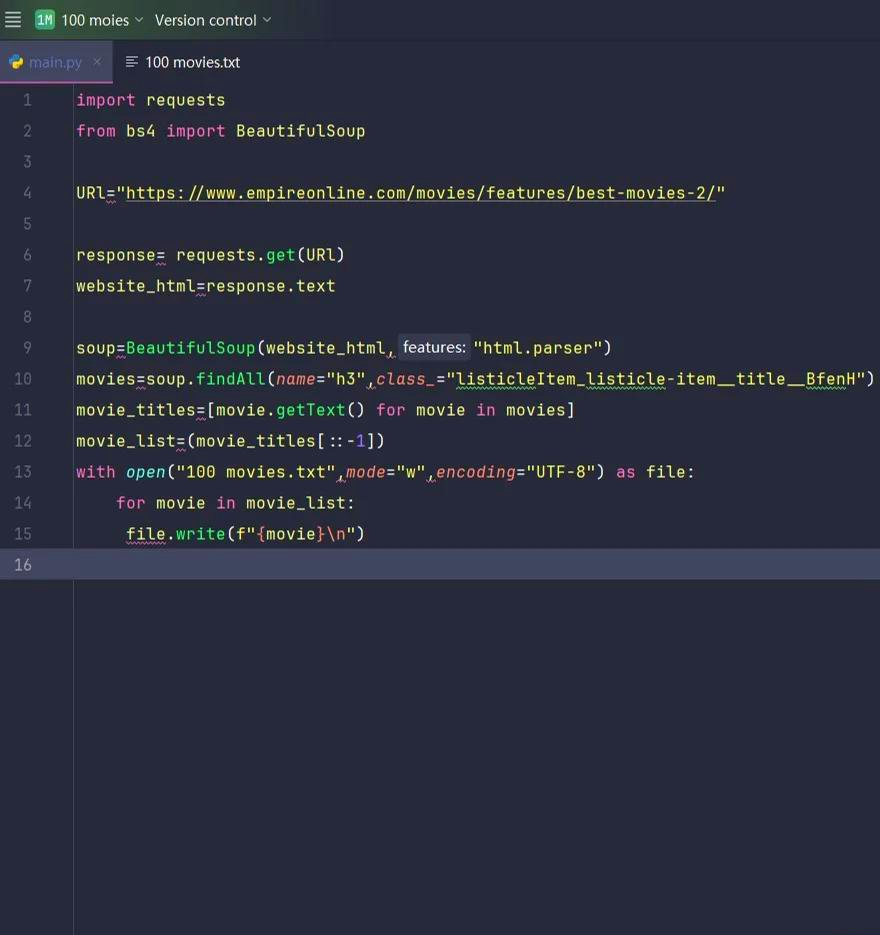Viewport: 880px width, 935px height.
Task: Switch to the main.py tab
Action: [55, 62]
